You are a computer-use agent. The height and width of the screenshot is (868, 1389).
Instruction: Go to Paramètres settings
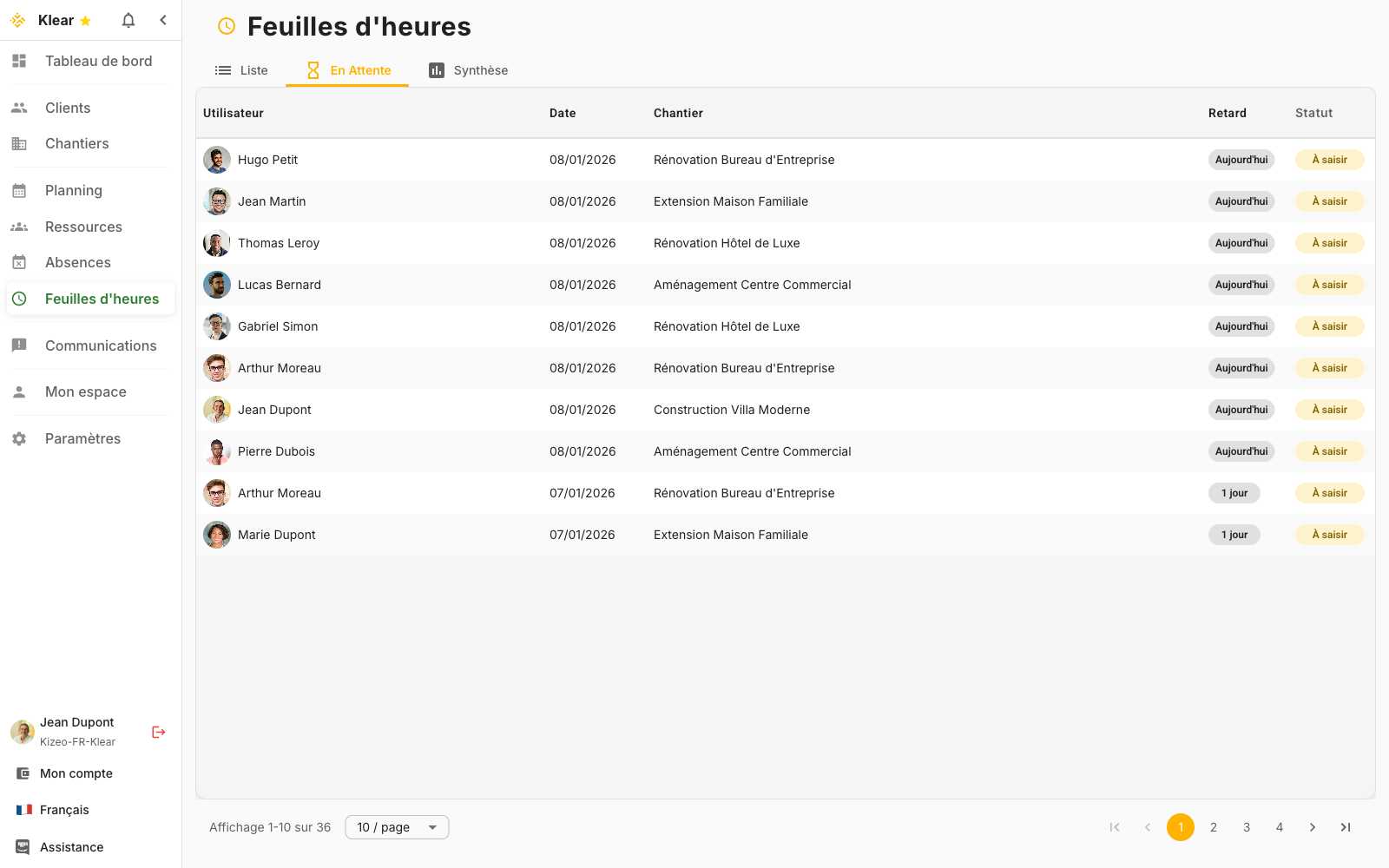point(82,438)
